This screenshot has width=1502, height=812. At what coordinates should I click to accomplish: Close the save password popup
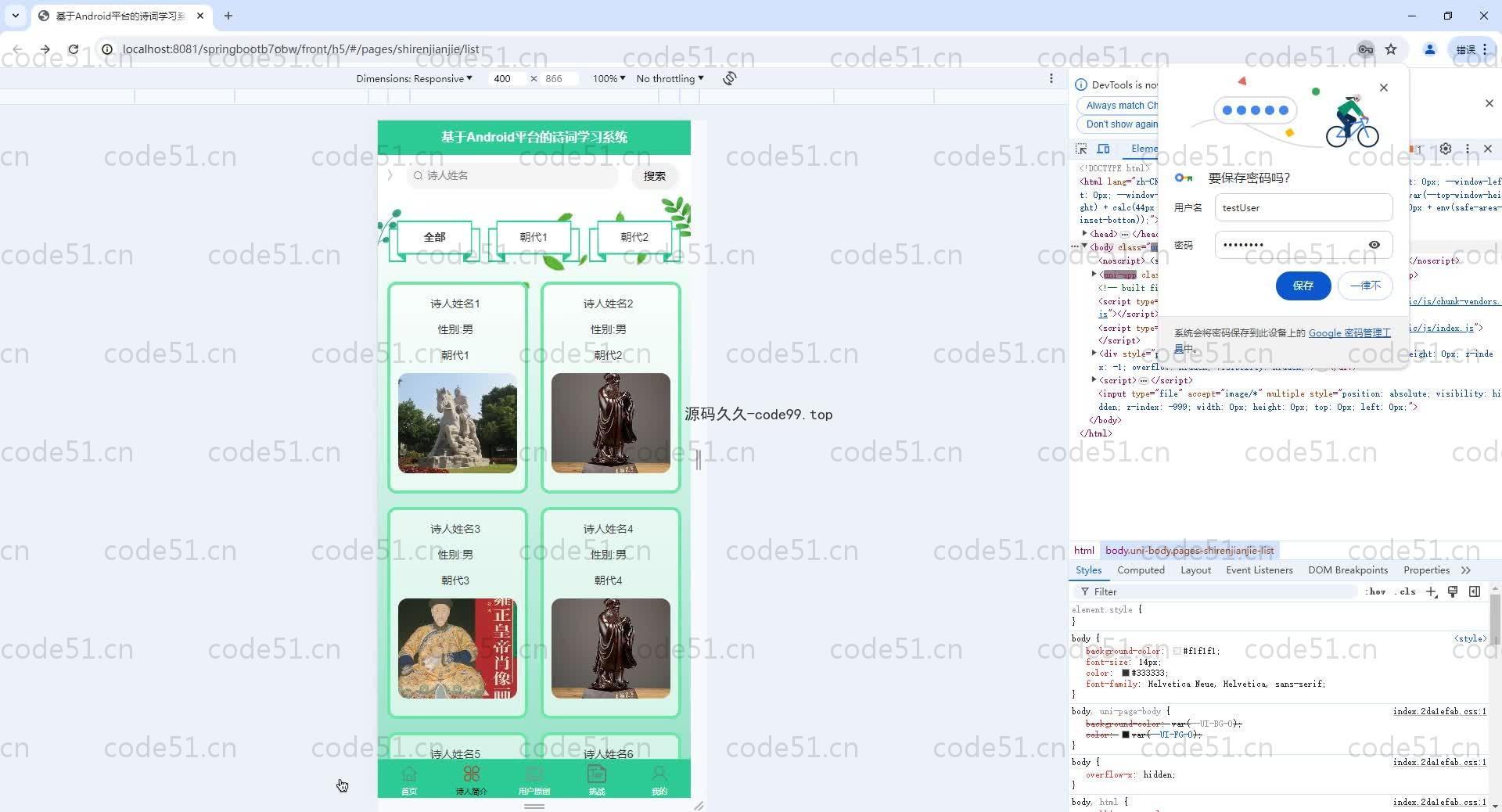pyautogui.click(x=1384, y=88)
